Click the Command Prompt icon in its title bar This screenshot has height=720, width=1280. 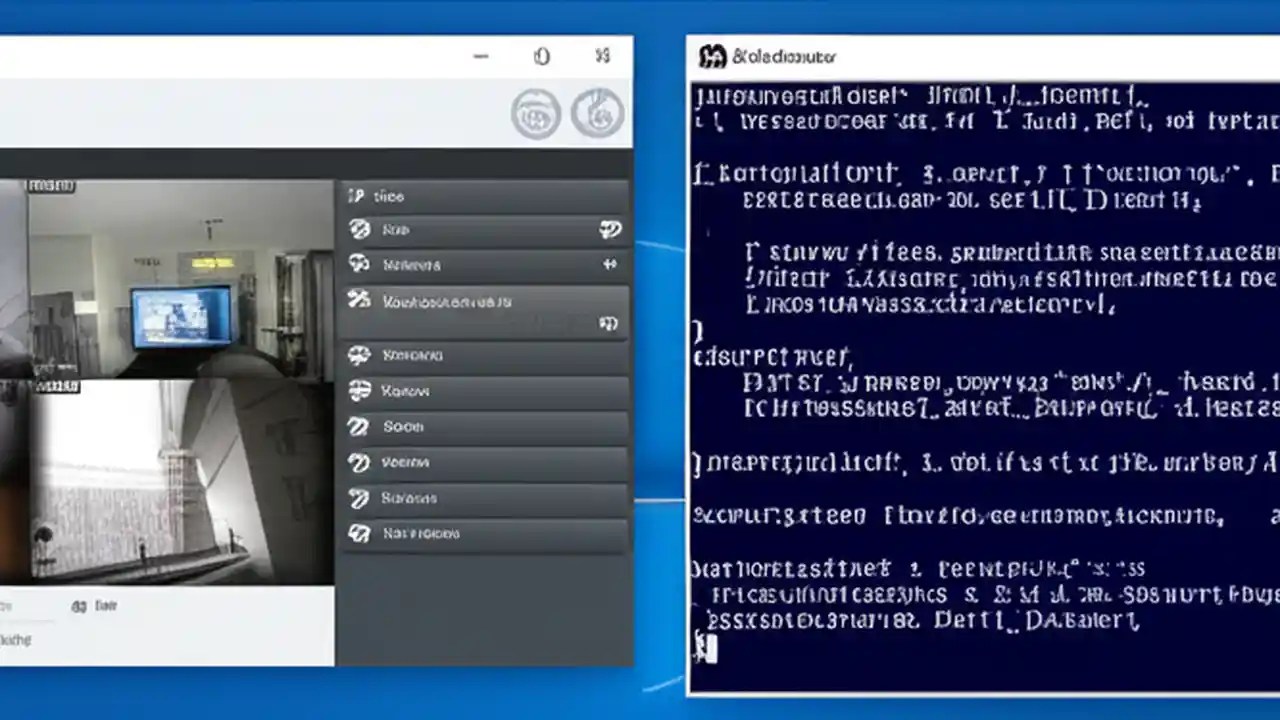pyautogui.click(x=711, y=57)
